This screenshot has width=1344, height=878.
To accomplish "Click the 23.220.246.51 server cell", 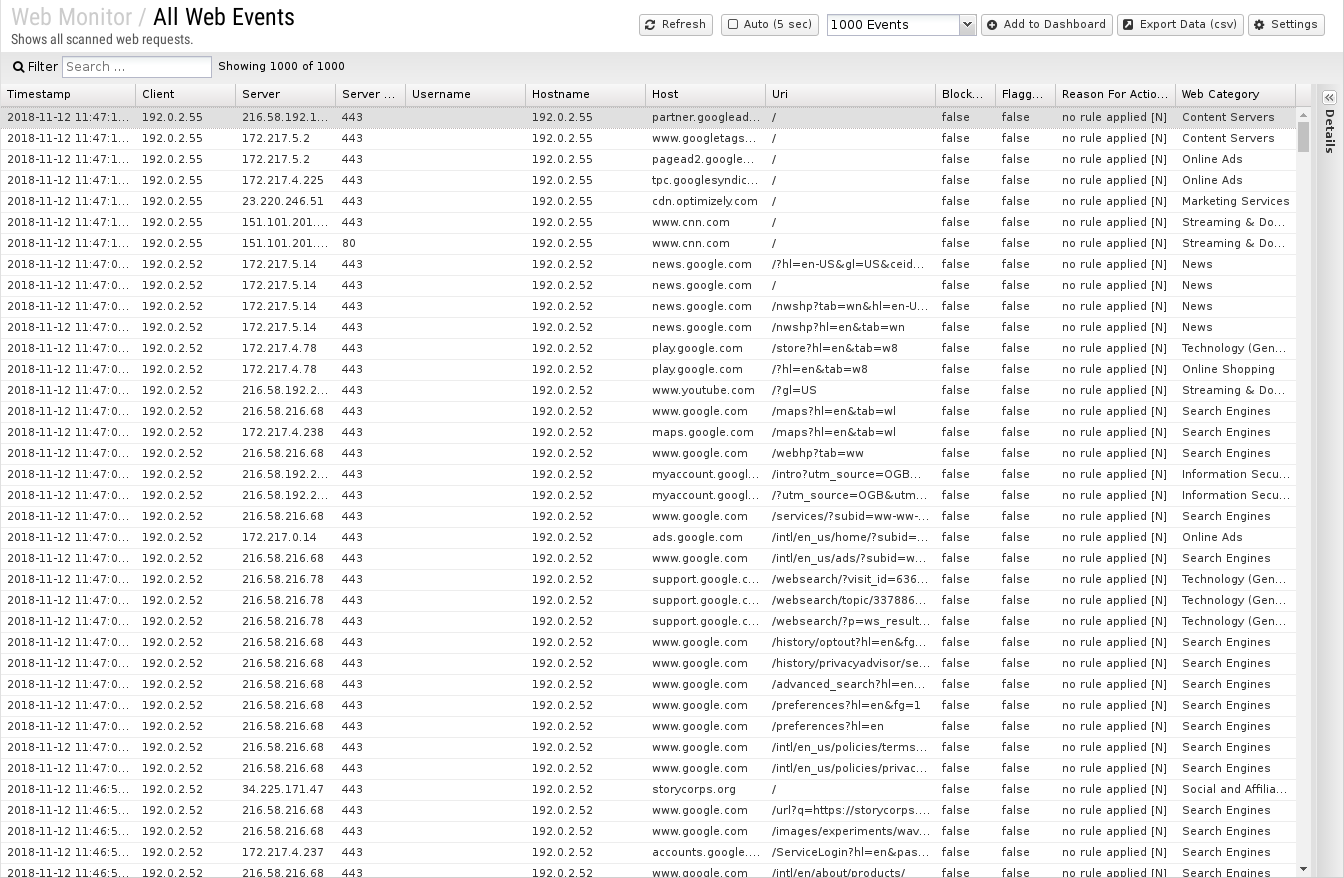I will pos(285,201).
